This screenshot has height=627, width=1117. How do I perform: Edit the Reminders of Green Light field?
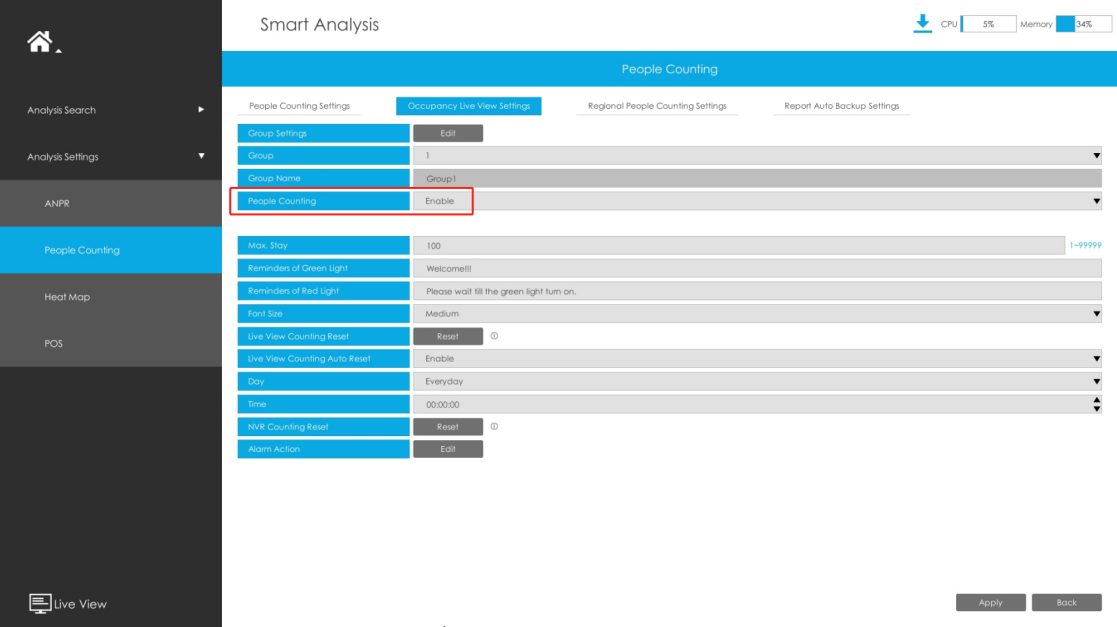tap(757, 269)
